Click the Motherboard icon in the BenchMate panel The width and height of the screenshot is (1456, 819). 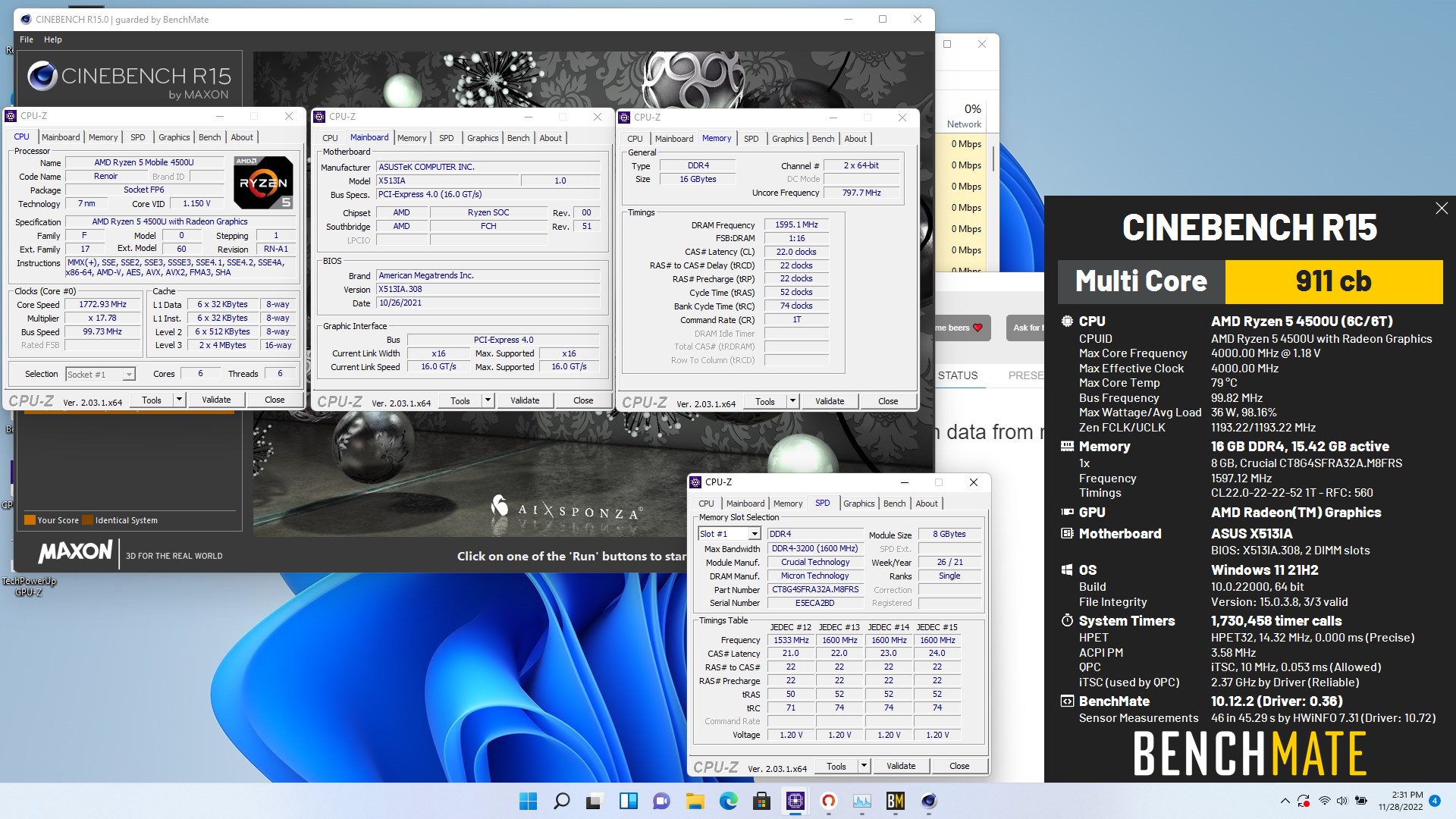click(1067, 534)
